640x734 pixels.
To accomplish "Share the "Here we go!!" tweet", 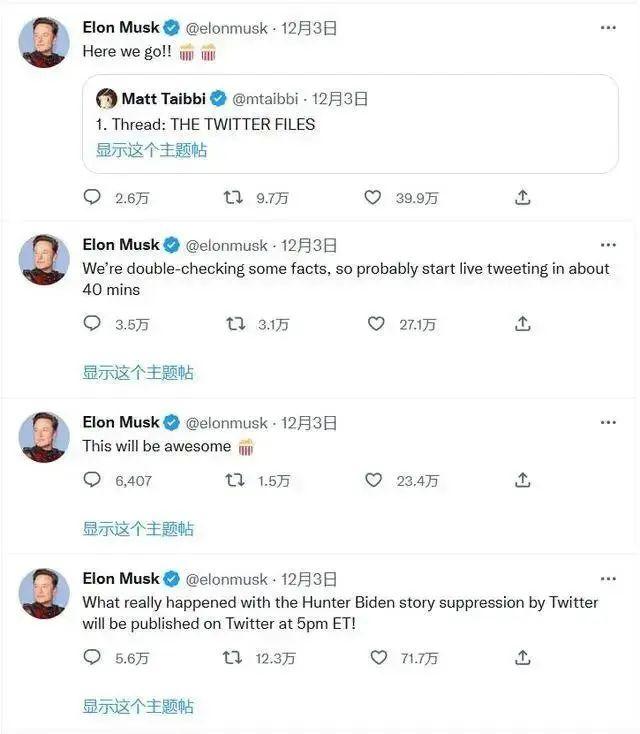I will [x=522, y=197].
